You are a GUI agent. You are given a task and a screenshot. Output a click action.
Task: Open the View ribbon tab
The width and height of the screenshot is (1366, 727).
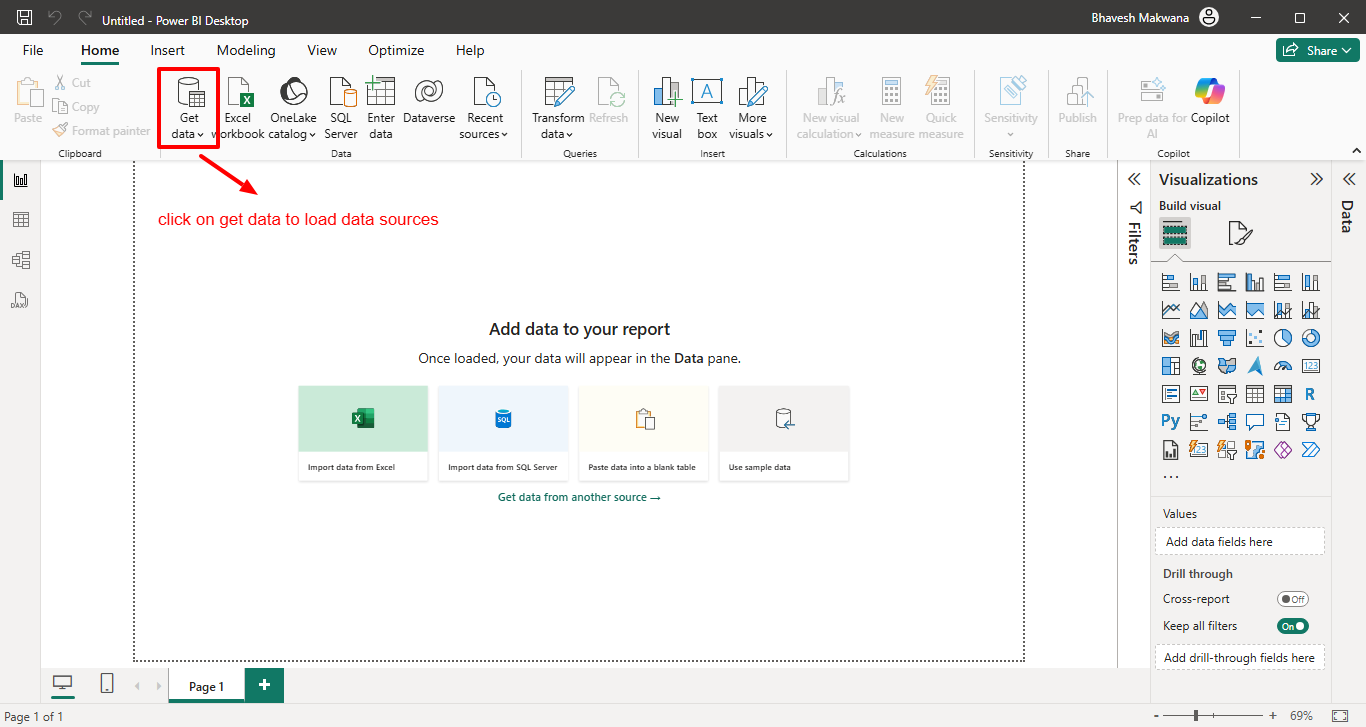point(322,50)
